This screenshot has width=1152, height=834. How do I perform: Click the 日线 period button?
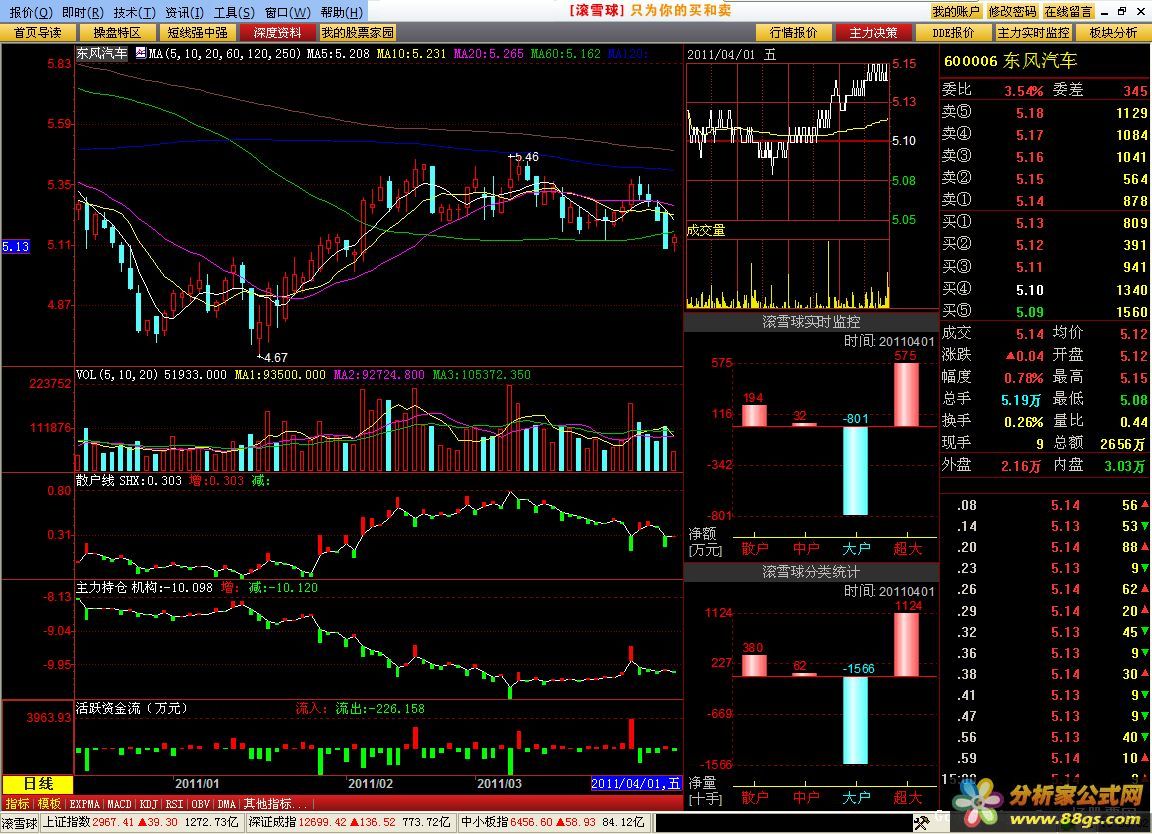[x=38, y=784]
